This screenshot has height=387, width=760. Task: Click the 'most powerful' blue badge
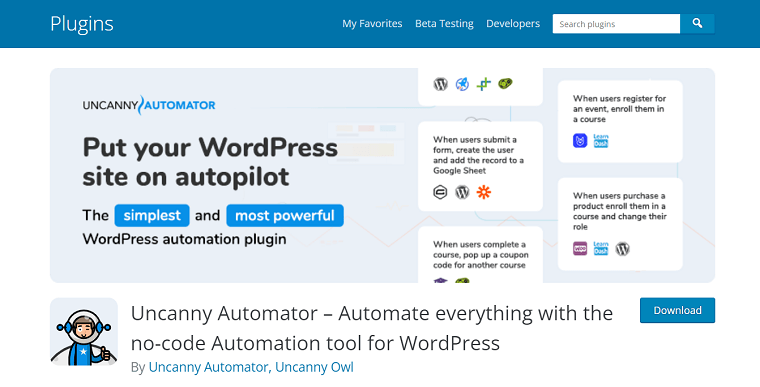coord(285,215)
